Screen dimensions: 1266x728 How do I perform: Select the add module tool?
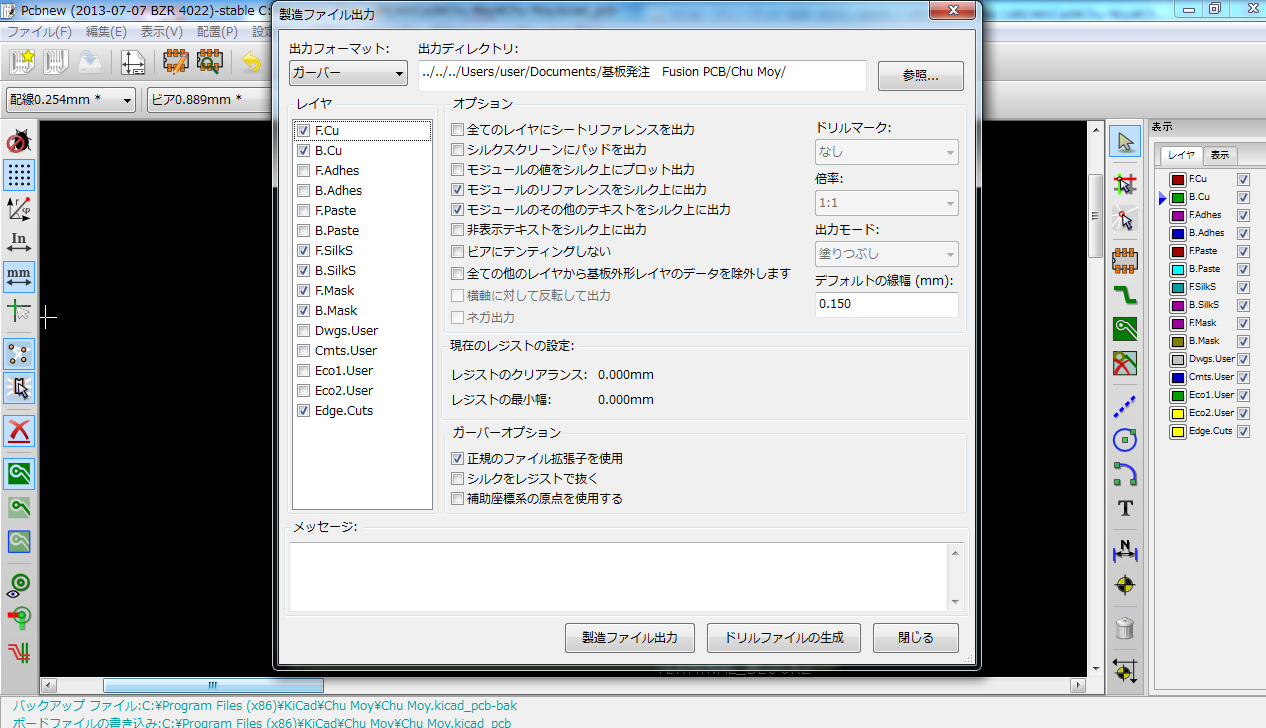coord(1126,261)
